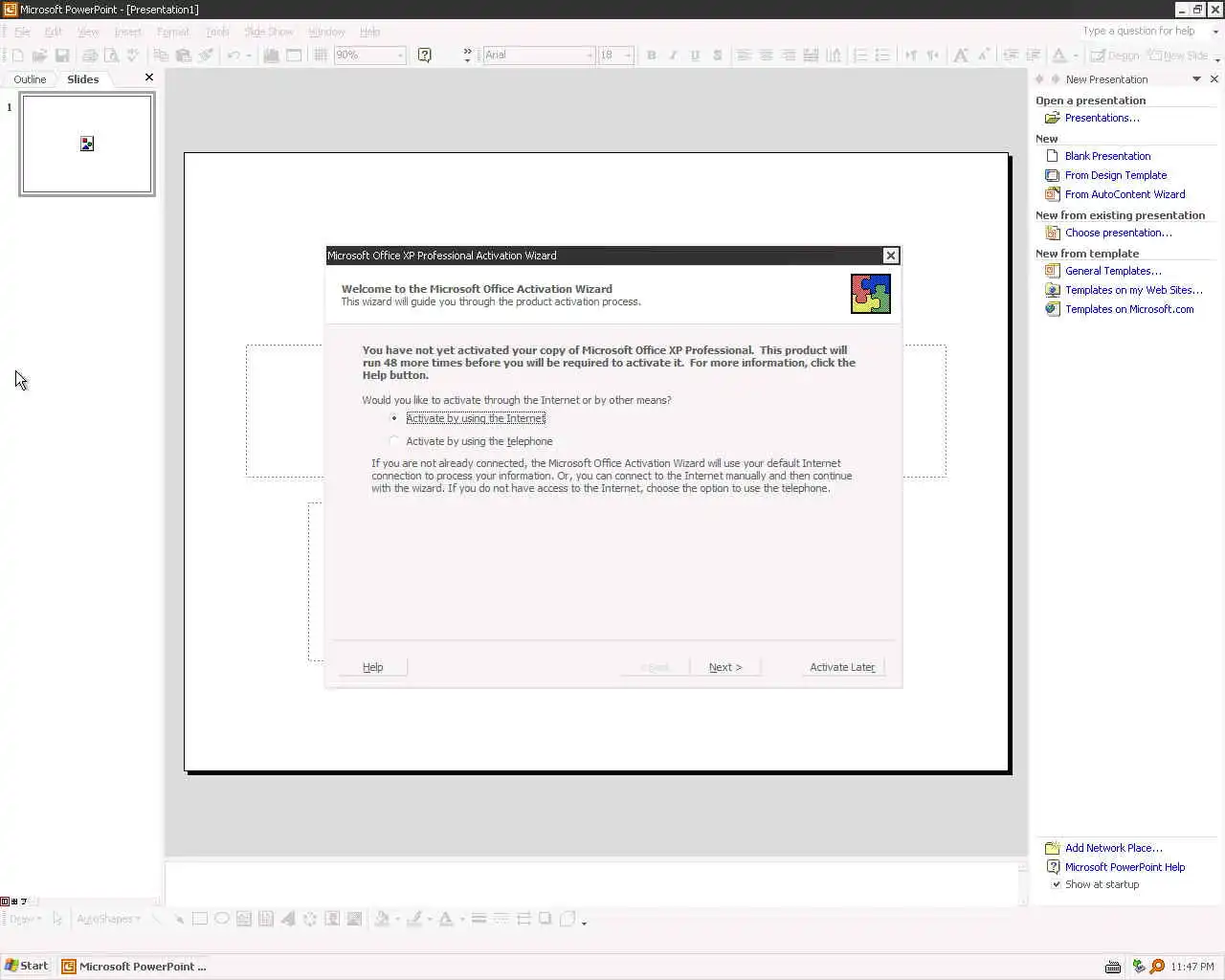The height and width of the screenshot is (980, 1225).
Task: Click the Next button in Activation Wizard
Action: coord(724,667)
